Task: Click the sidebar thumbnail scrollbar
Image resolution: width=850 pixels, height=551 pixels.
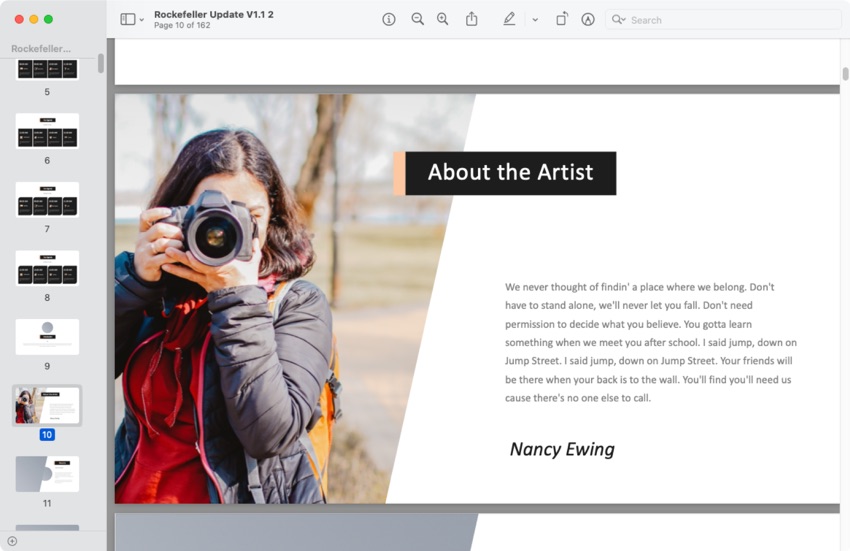Action: click(x=101, y=63)
